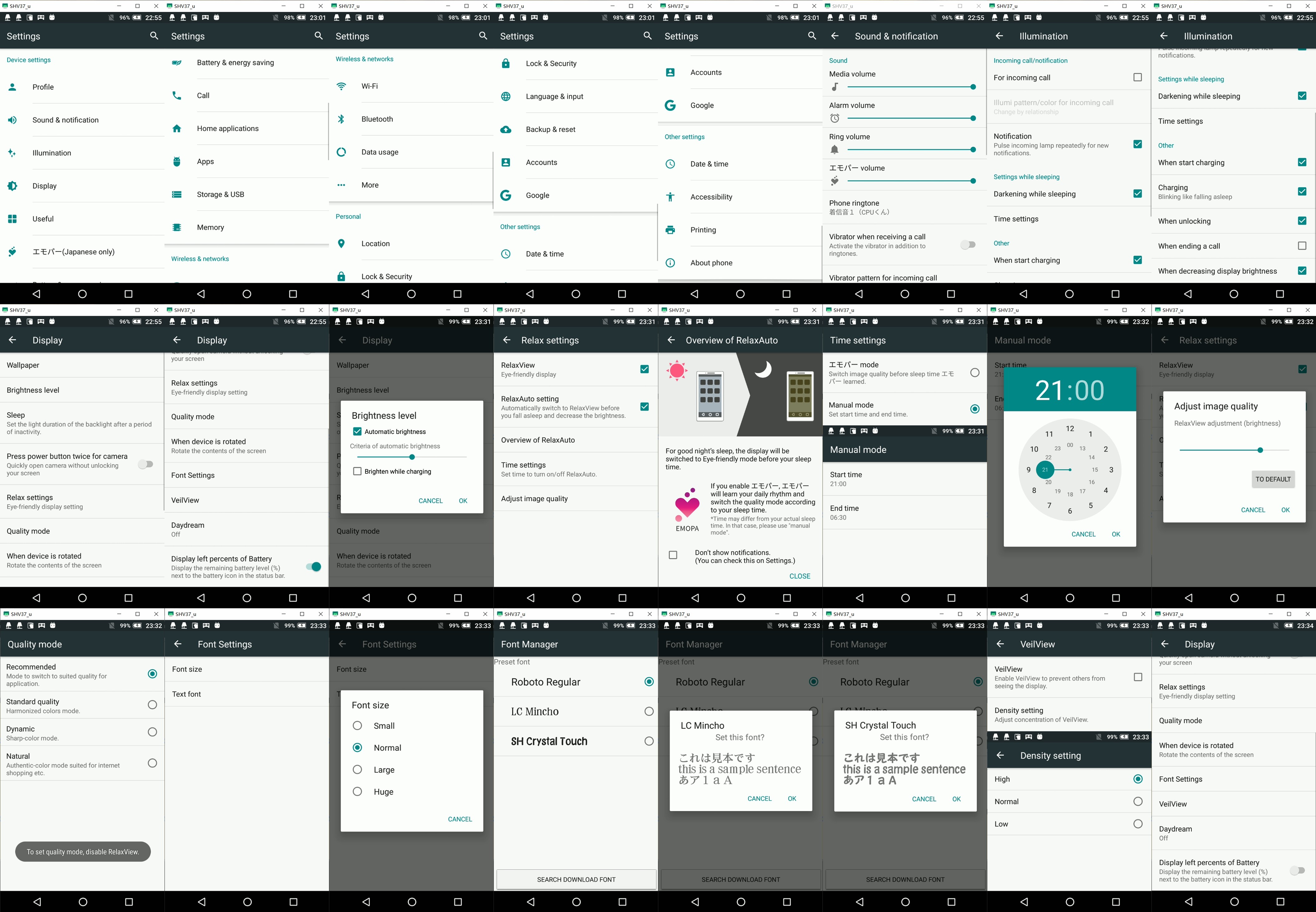Click the Call phone icon
1316x912 pixels.
pyautogui.click(x=177, y=96)
